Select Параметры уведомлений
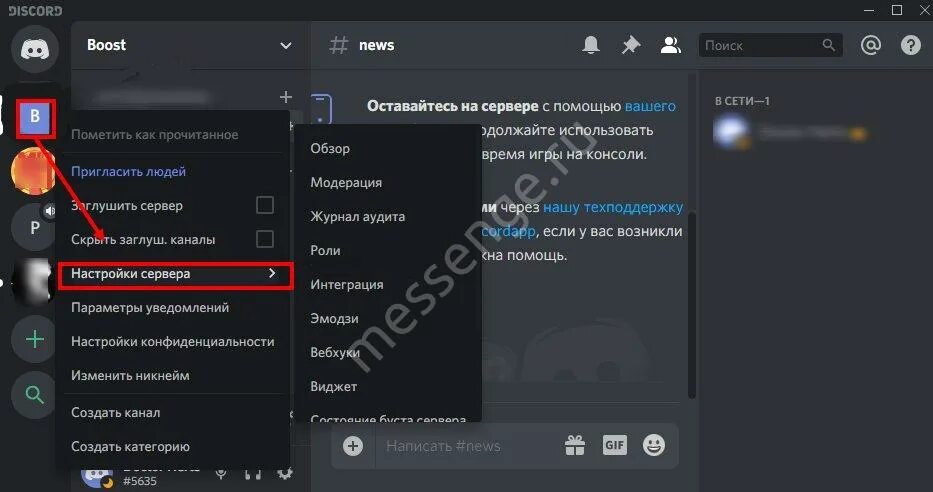The width and height of the screenshot is (933, 492). 150,308
